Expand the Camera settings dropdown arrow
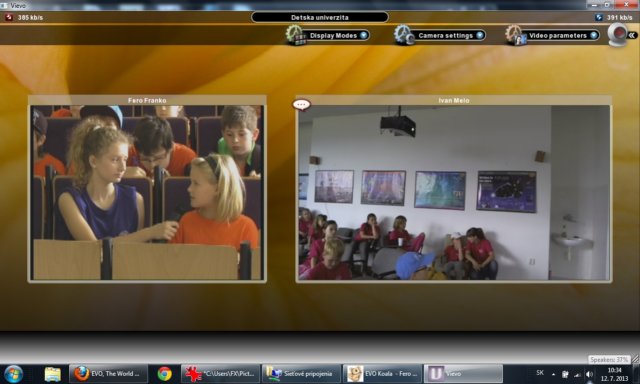This screenshot has height=384, width=640. coord(480,35)
